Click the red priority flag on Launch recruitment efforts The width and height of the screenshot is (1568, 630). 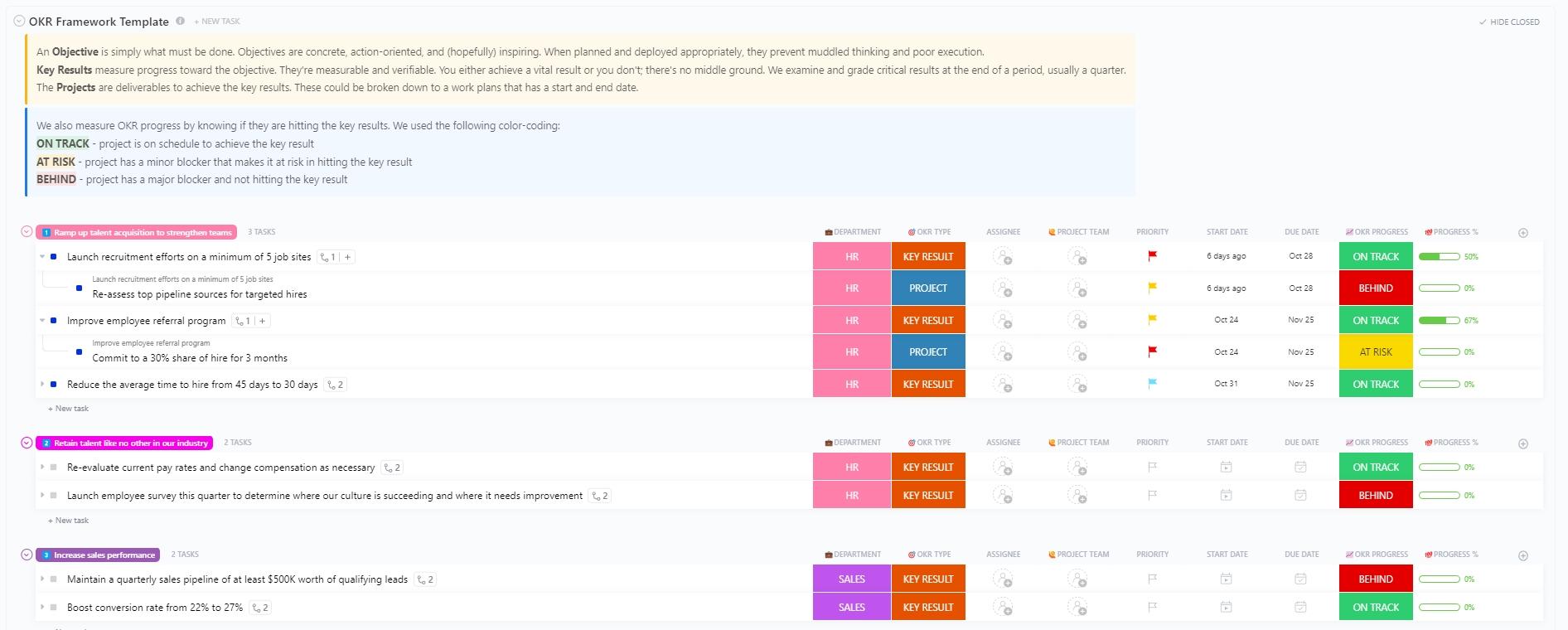[x=1152, y=256]
